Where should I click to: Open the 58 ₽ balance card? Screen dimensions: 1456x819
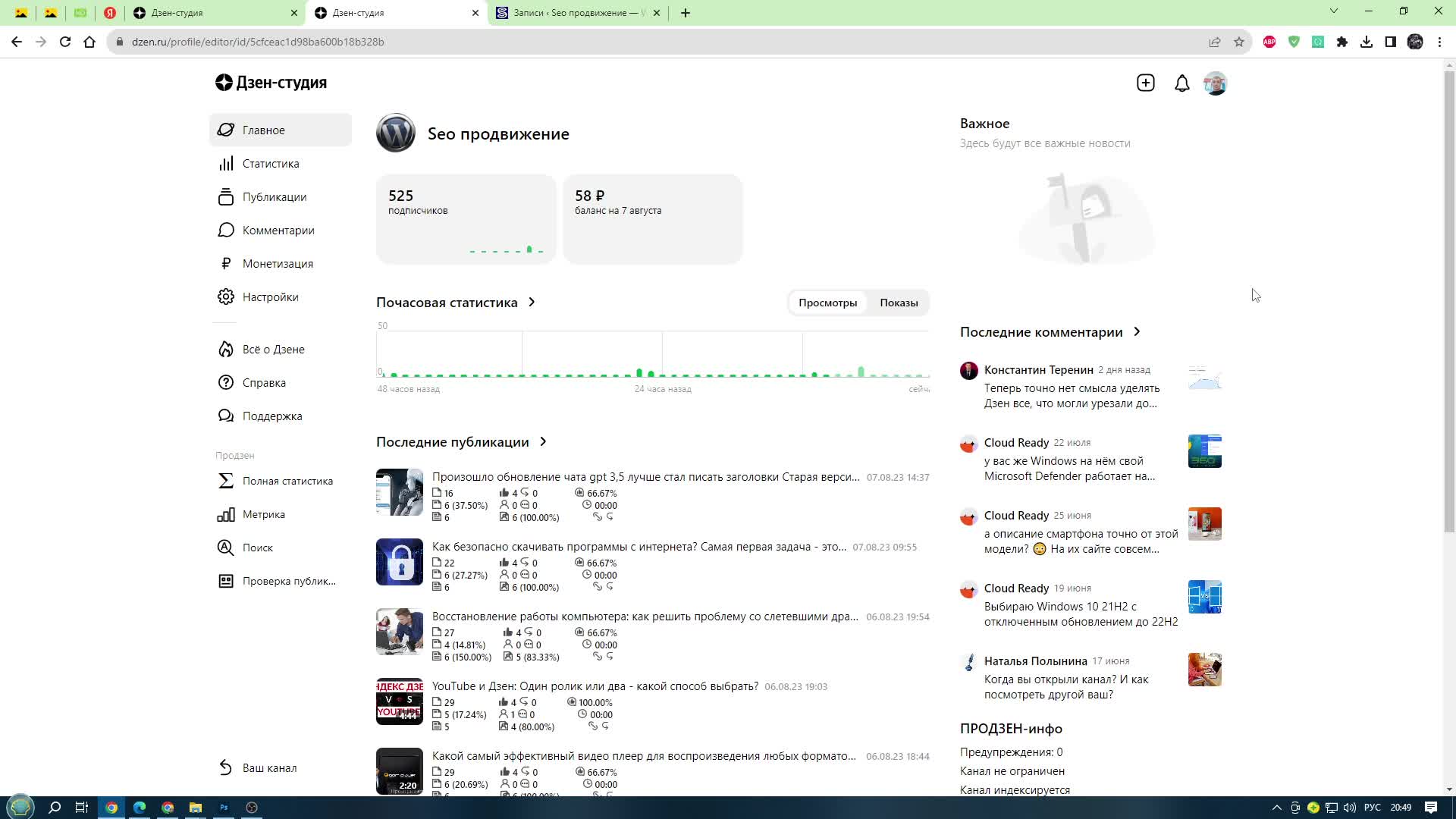point(653,219)
